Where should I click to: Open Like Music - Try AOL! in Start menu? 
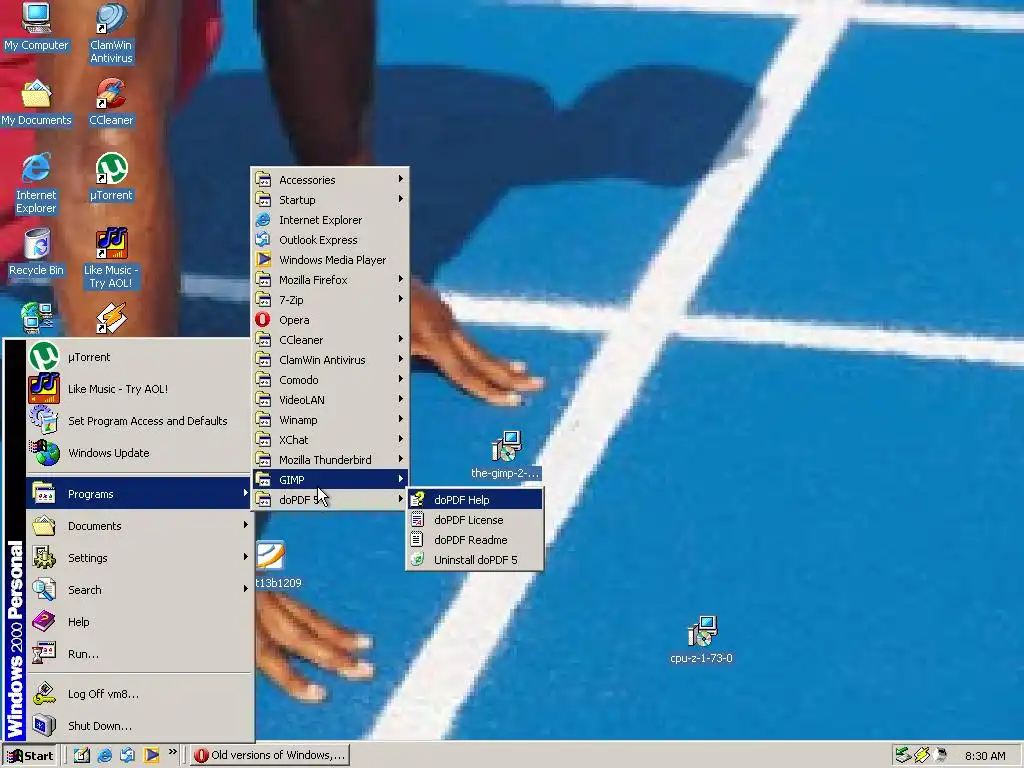(x=138, y=389)
